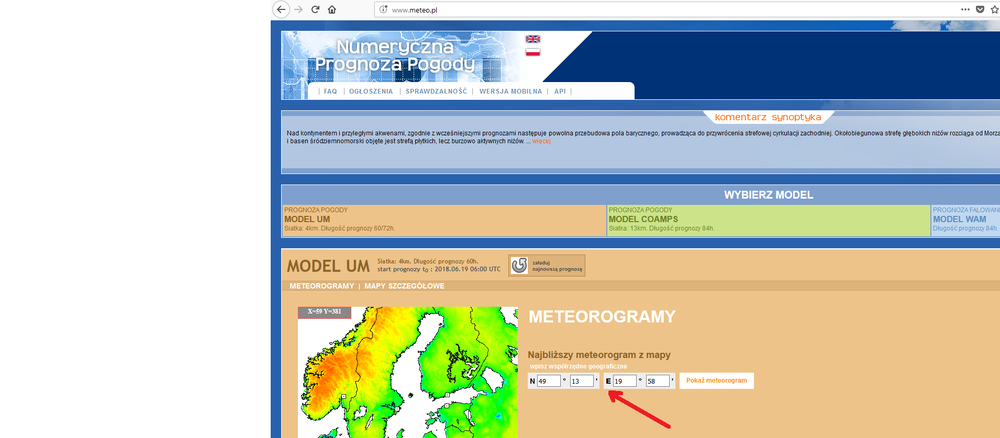Switch to the MAPY SZCZEGÓŁOWE tab

click(x=404, y=286)
